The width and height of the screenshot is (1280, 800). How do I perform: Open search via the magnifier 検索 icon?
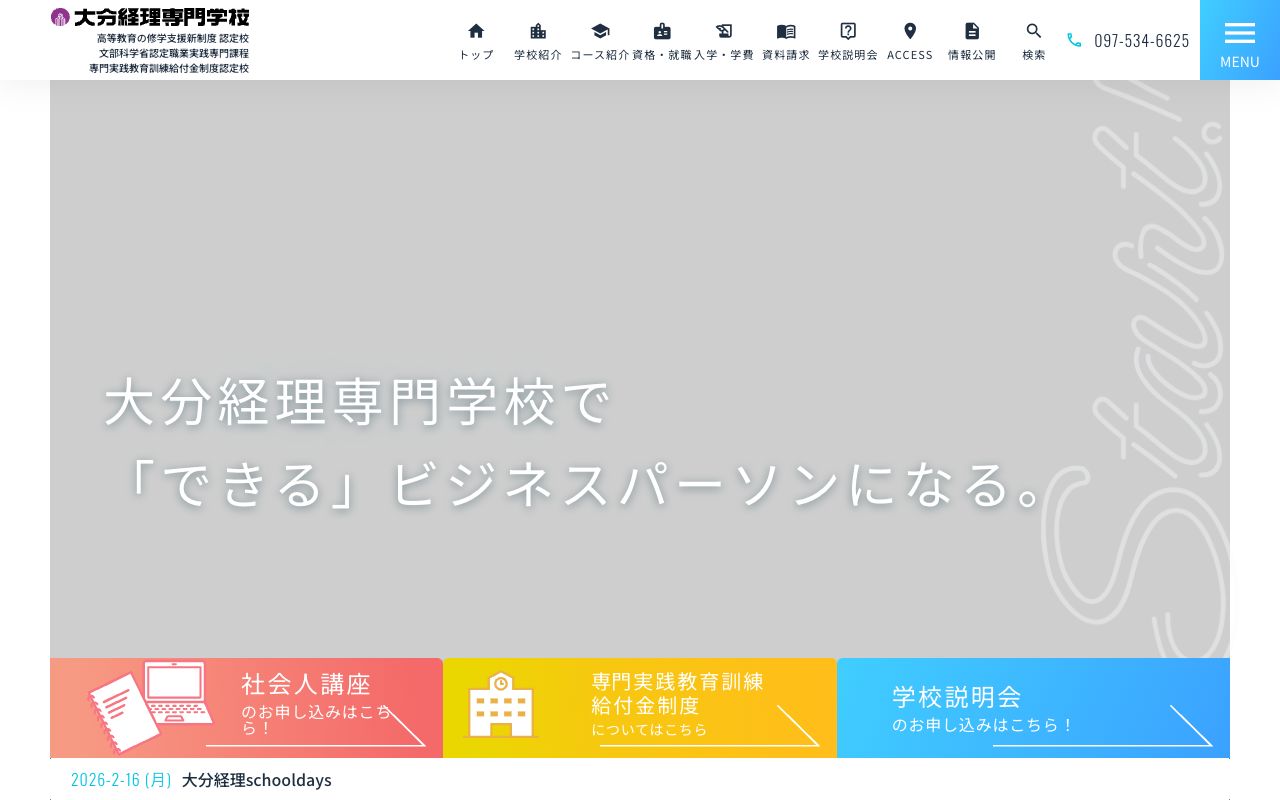1033,31
